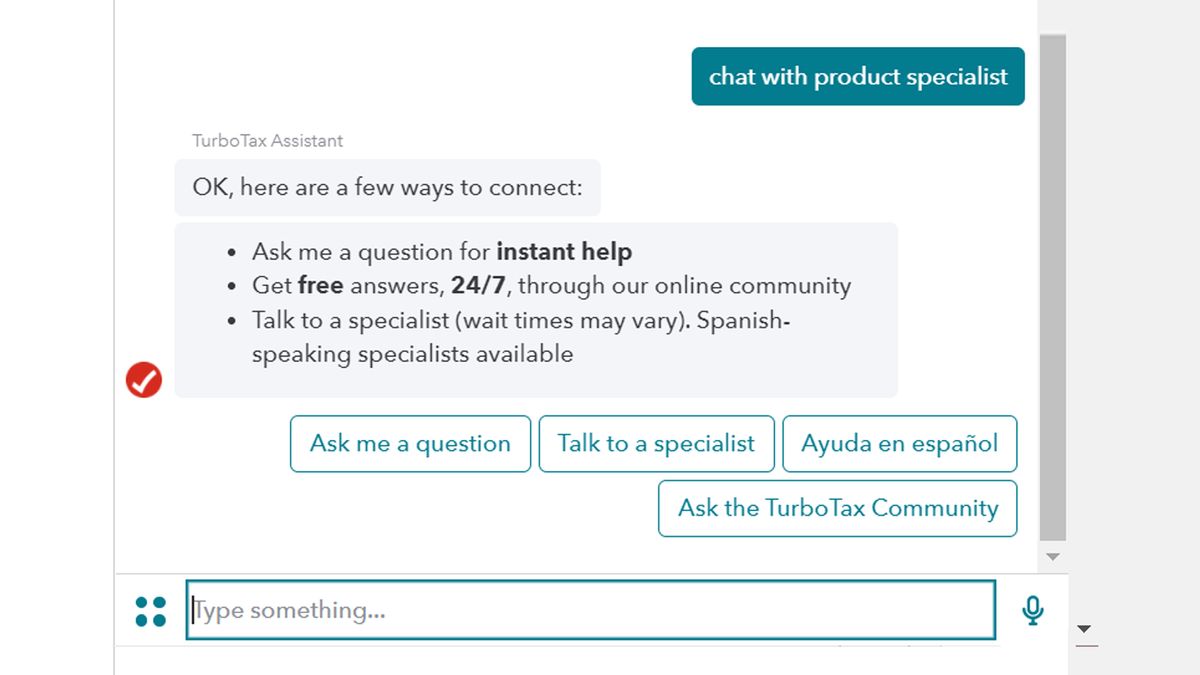Click the "chat with product specialist" bubble

(858, 76)
